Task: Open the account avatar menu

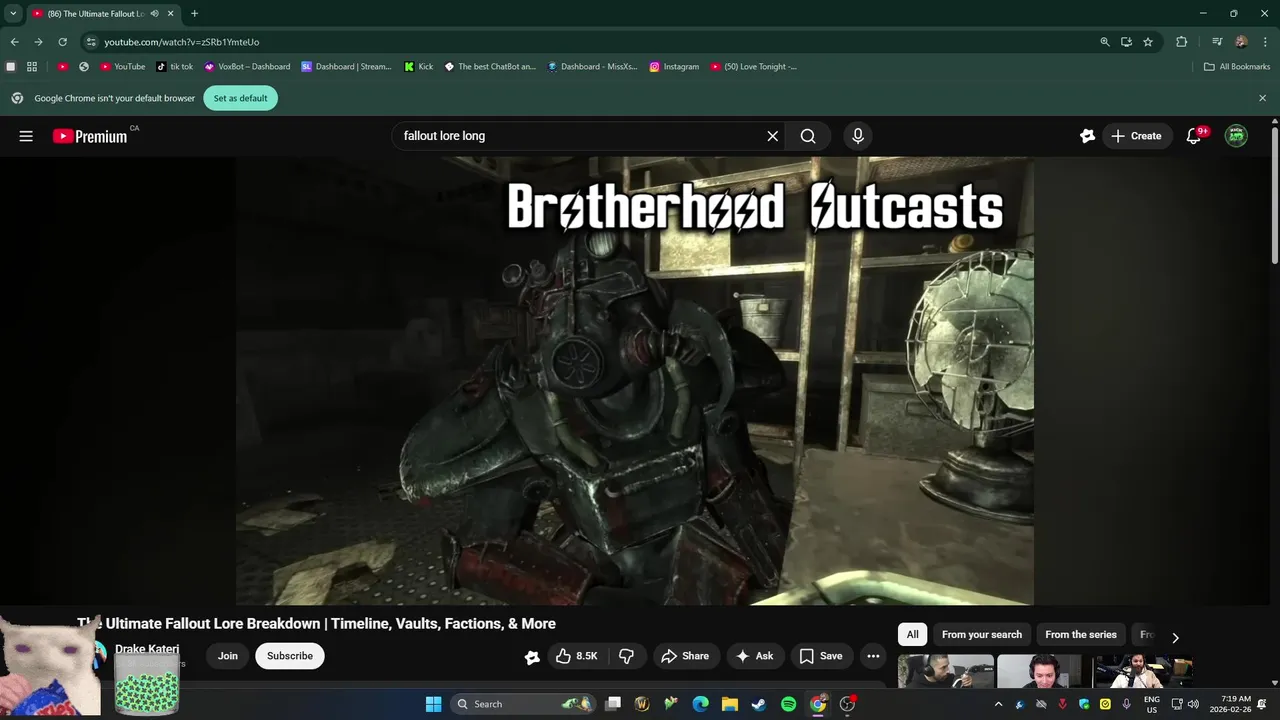Action: [1236, 136]
